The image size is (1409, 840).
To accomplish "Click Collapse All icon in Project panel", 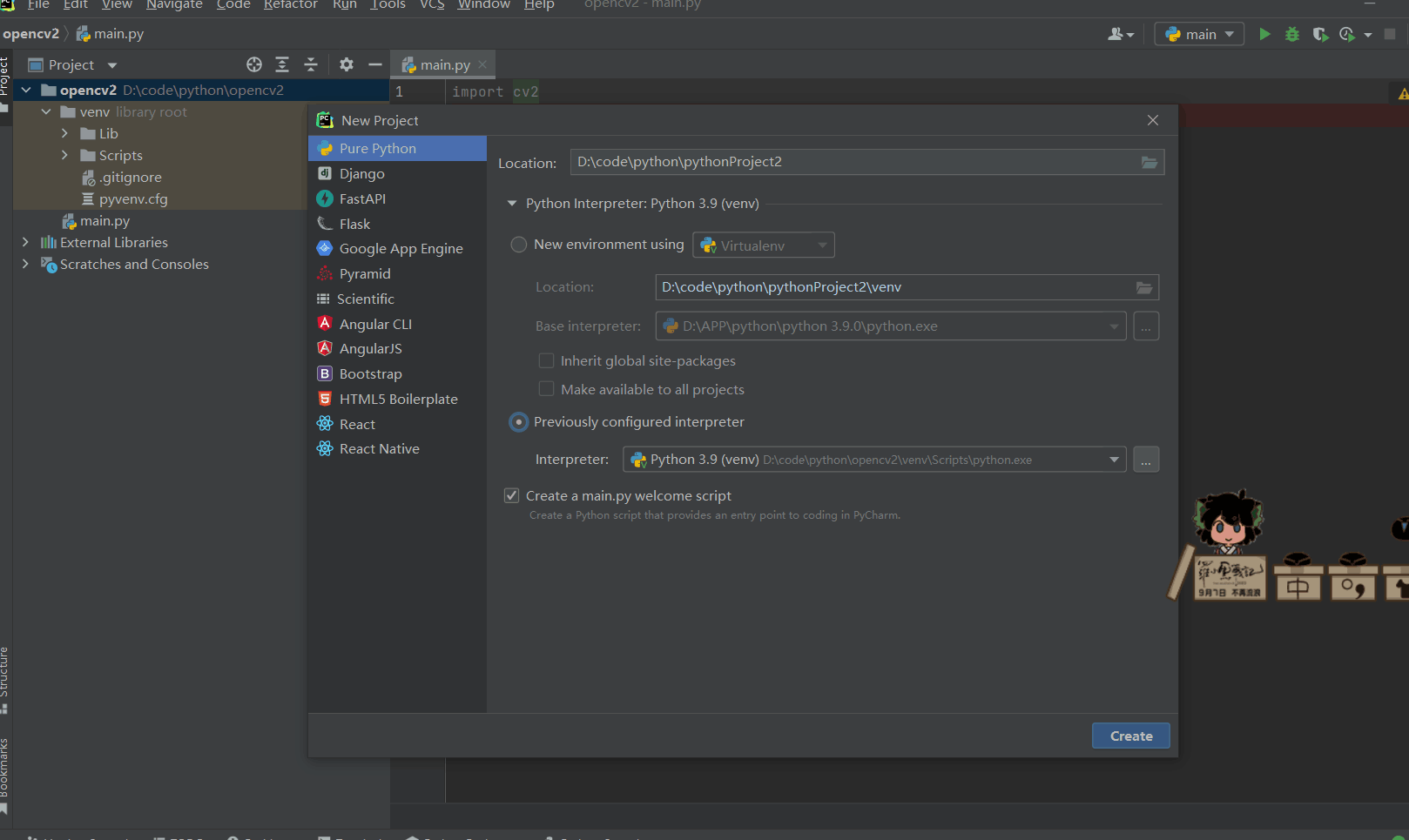I will 311,64.
